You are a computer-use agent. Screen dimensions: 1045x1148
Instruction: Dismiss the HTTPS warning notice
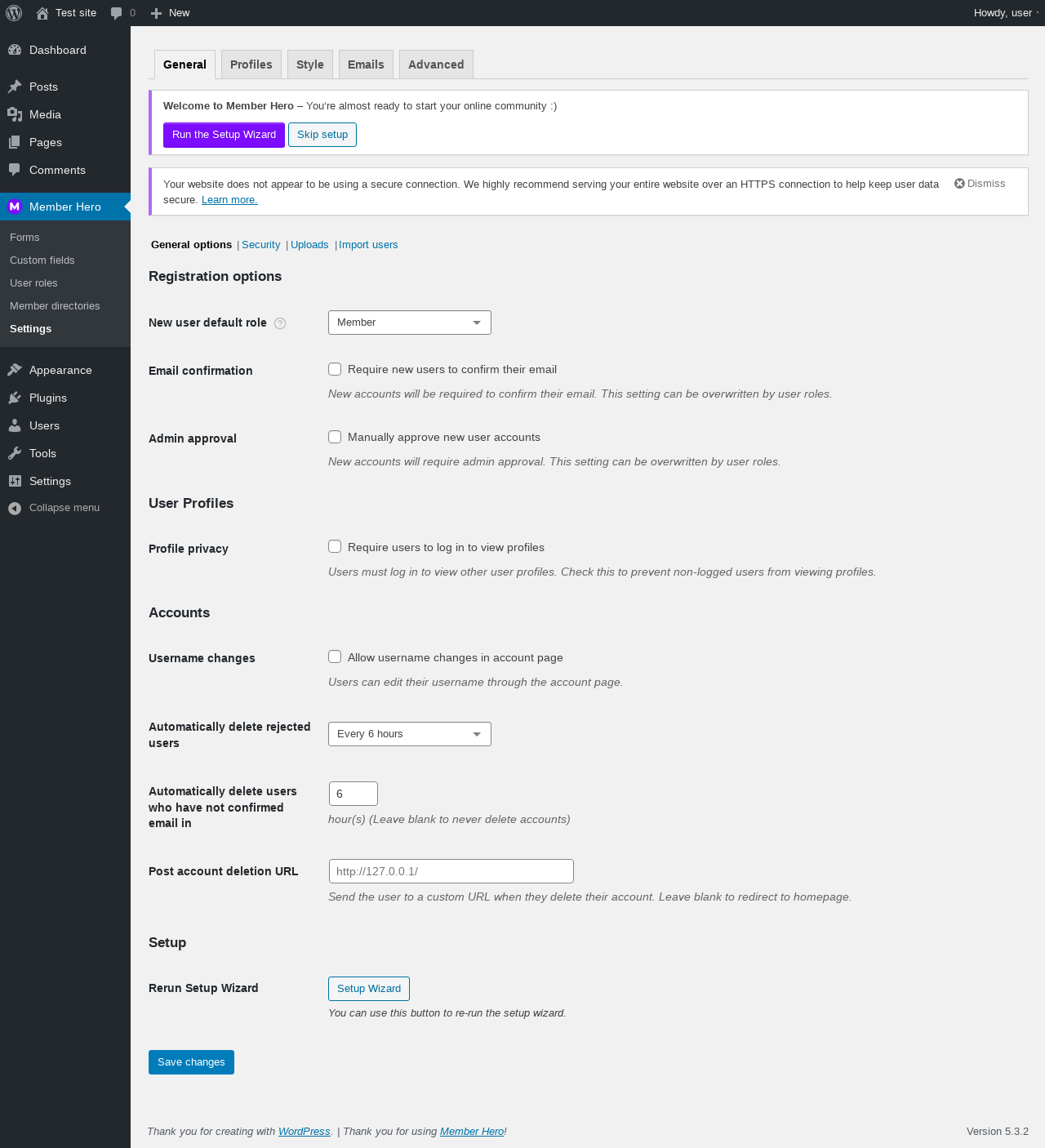click(980, 184)
